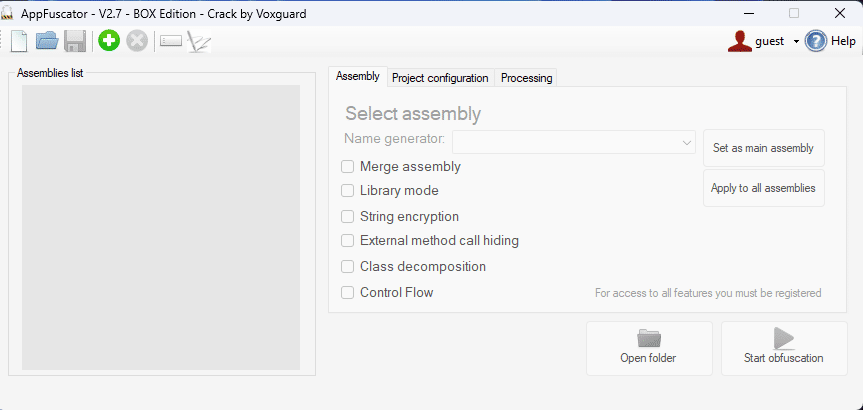863x410 pixels.
Task: Click the new project blank page icon
Action: (19, 41)
